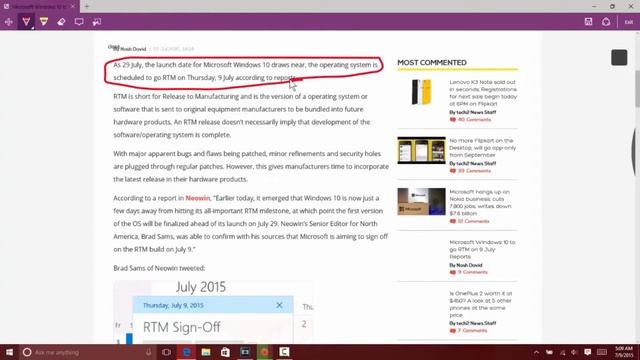Select the Highlighter tool
The height and width of the screenshot is (360, 640).
[x=44, y=22]
